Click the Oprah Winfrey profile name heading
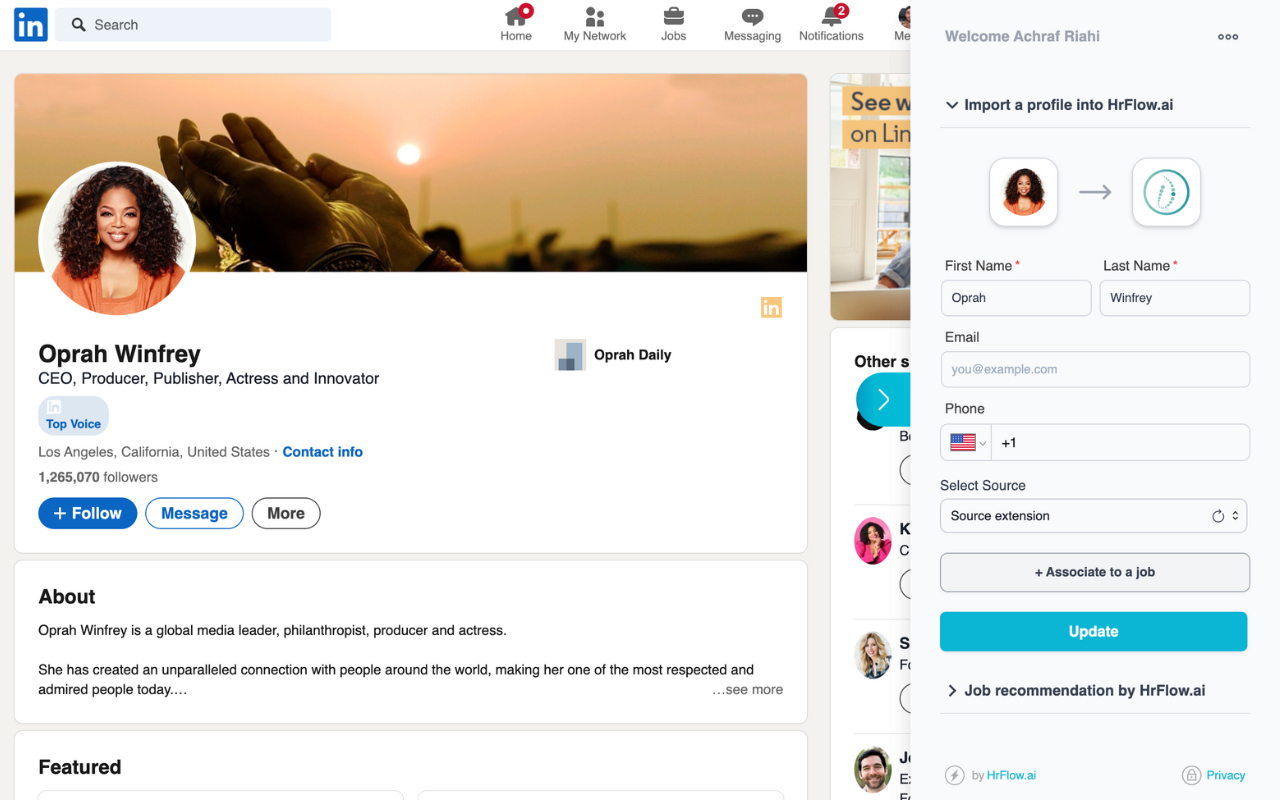The height and width of the screenshot is (800, 1280). [119, 354]
